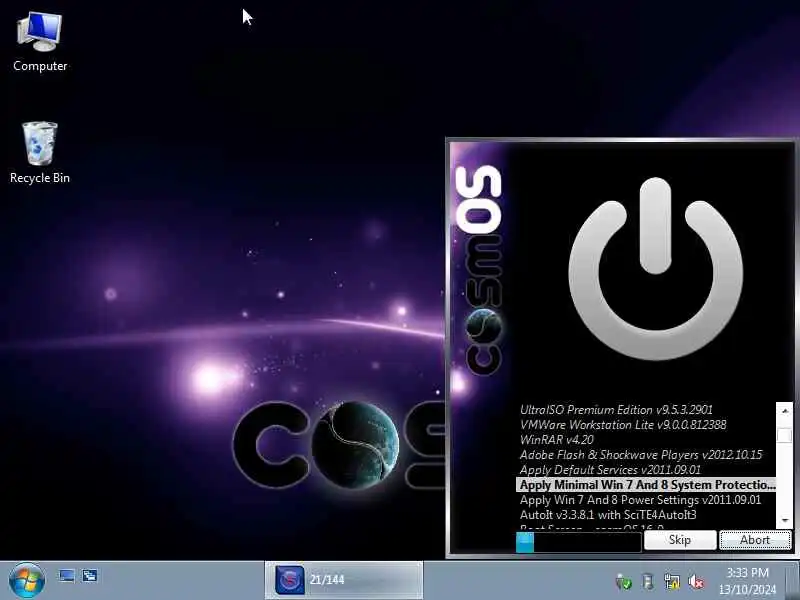
Task: Click the Show desktop strip beside the clock
Action: (x=794, y=581)
